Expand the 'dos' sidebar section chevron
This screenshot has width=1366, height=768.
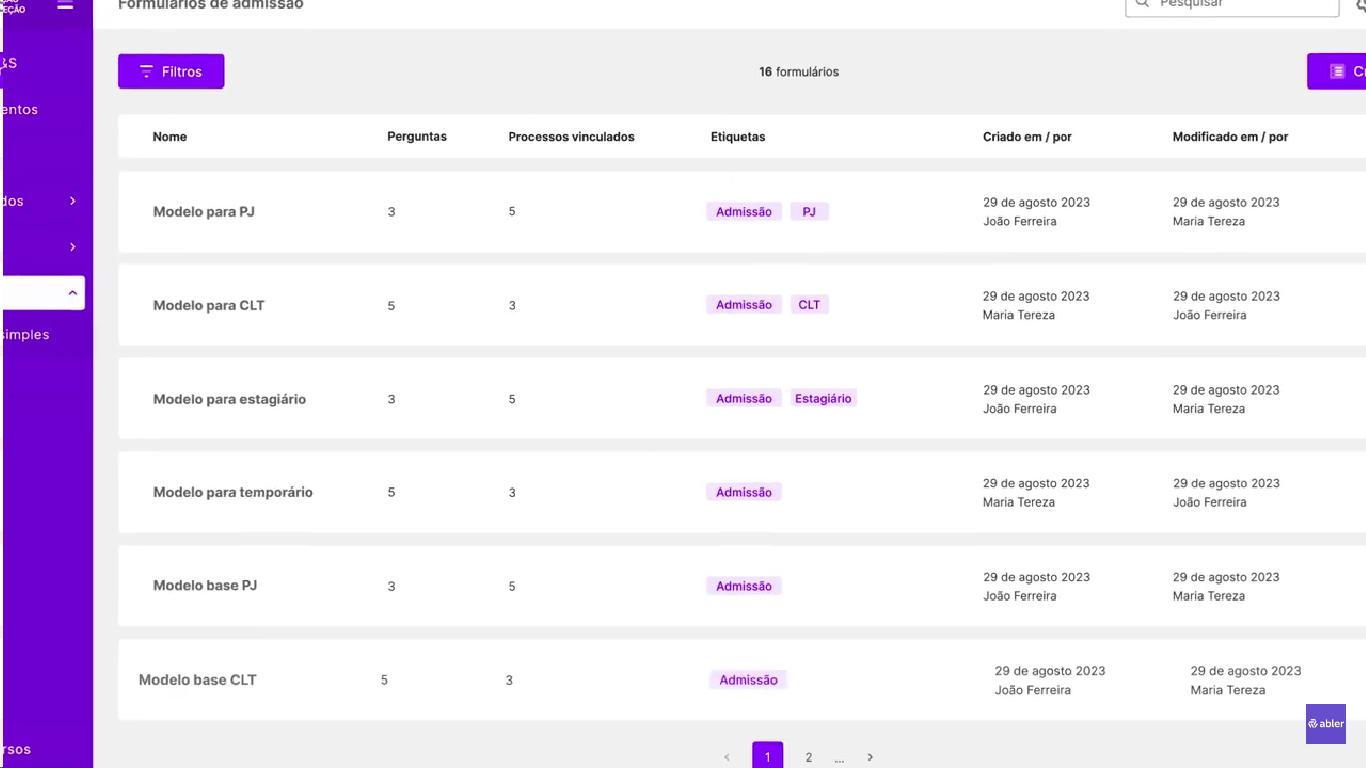(x=71, y=200)
